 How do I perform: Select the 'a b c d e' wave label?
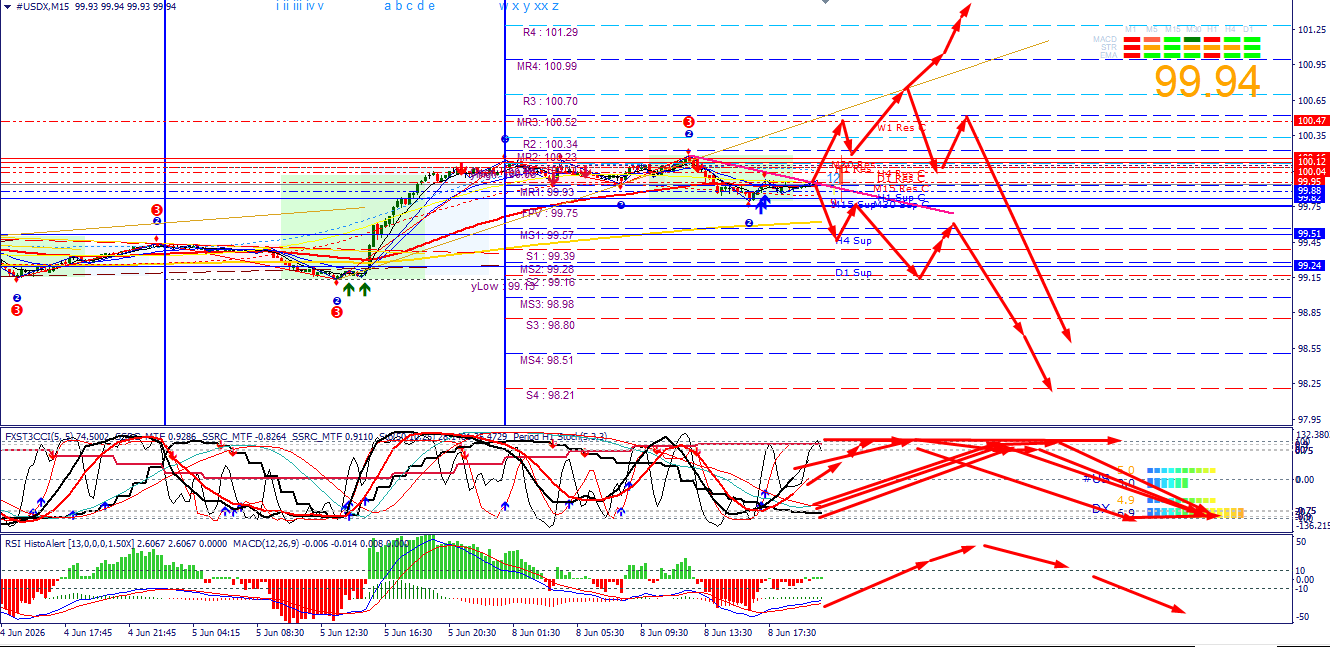410,6
